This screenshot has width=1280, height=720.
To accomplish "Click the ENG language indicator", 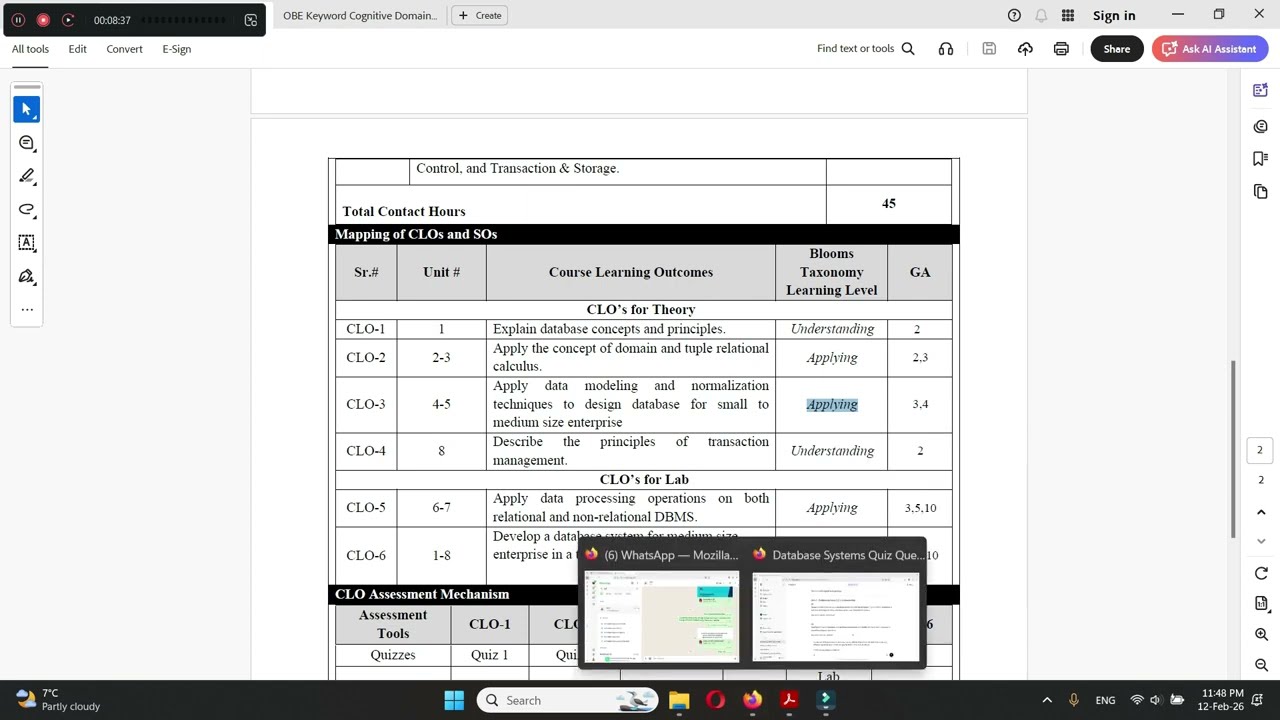I will [x=1105, y=700].
